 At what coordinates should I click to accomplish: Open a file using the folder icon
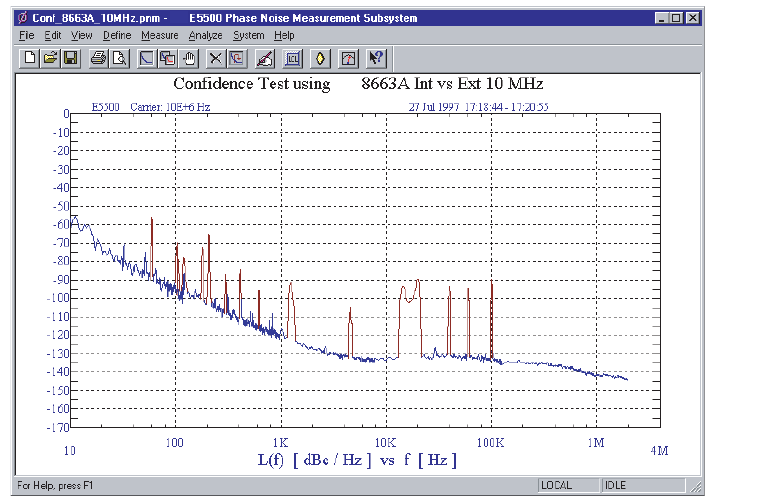coord(50,58)
